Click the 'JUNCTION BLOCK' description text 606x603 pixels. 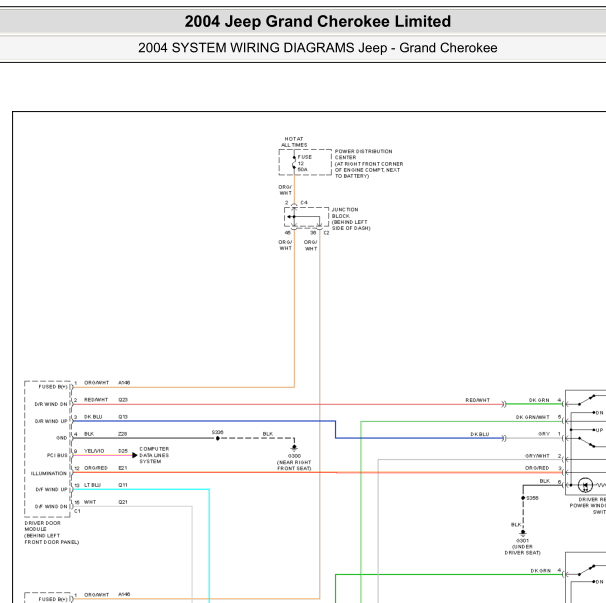pyautogui.click(x=351, y=219)
